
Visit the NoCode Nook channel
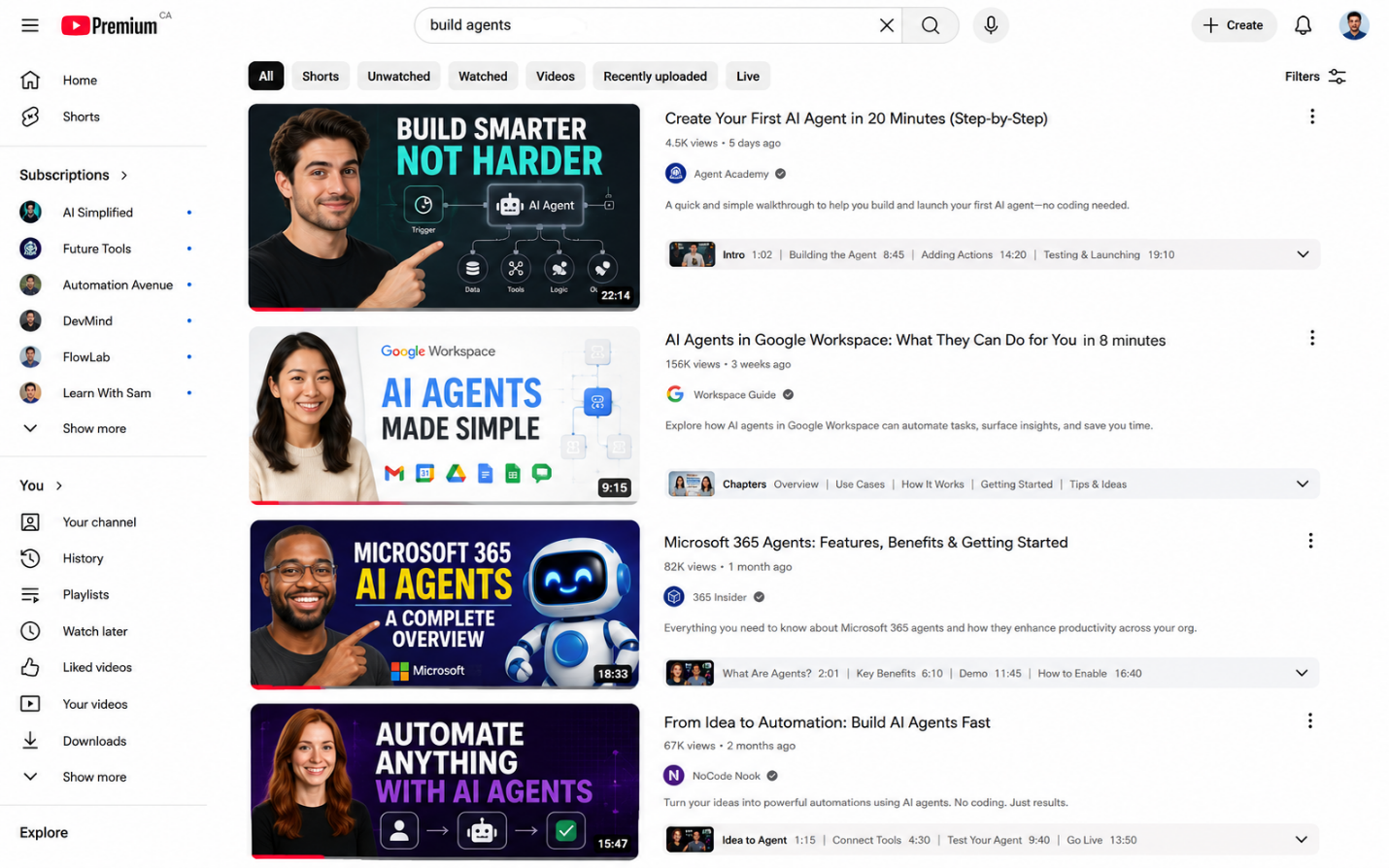(x=726, y=777)
